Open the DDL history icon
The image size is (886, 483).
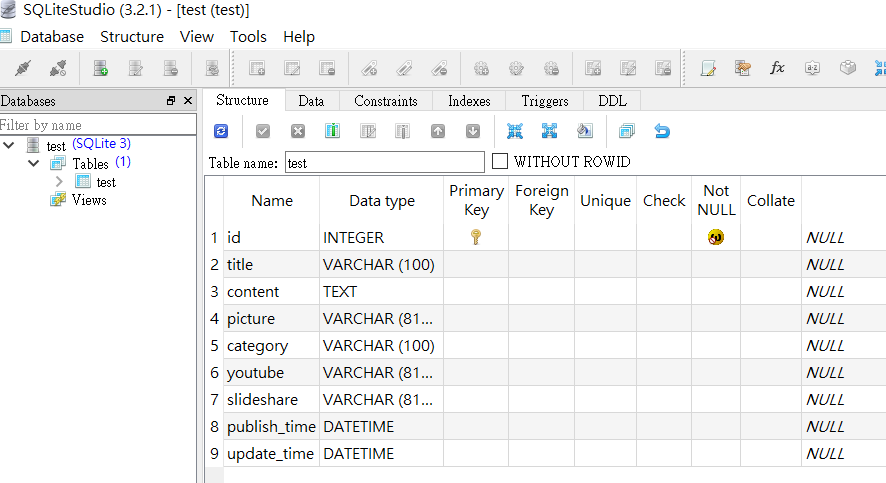742,68
